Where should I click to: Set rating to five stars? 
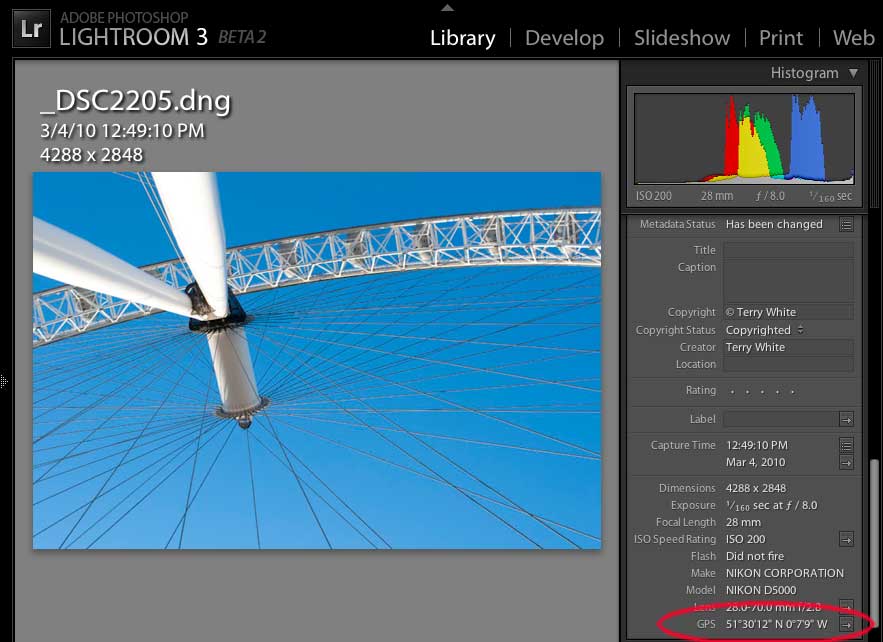[x=793, y=391]
